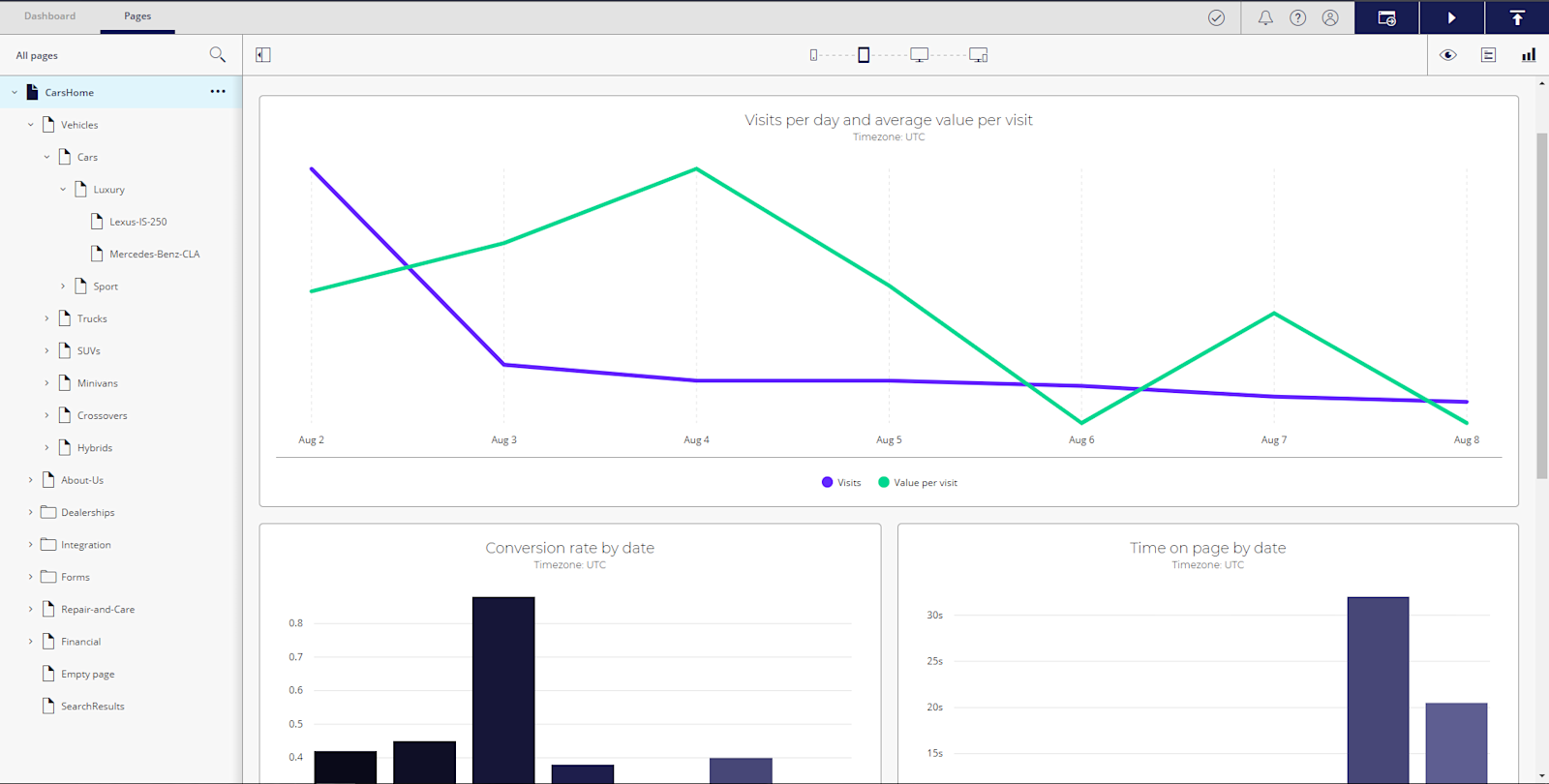The height and width of the screenshot is (784, 1549).
Task: Open the help question mark icon
Action: pyautogui.click(x=1298, y=17)
